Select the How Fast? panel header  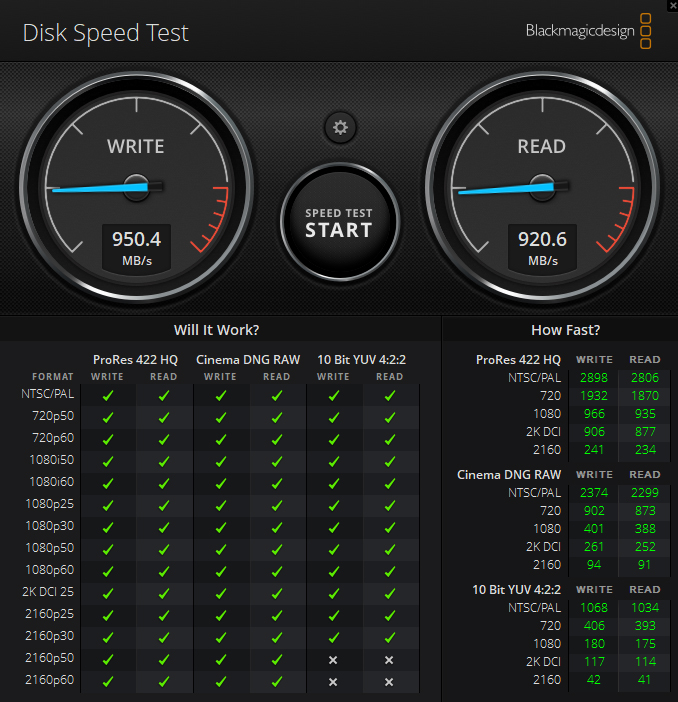click(565, 330)
